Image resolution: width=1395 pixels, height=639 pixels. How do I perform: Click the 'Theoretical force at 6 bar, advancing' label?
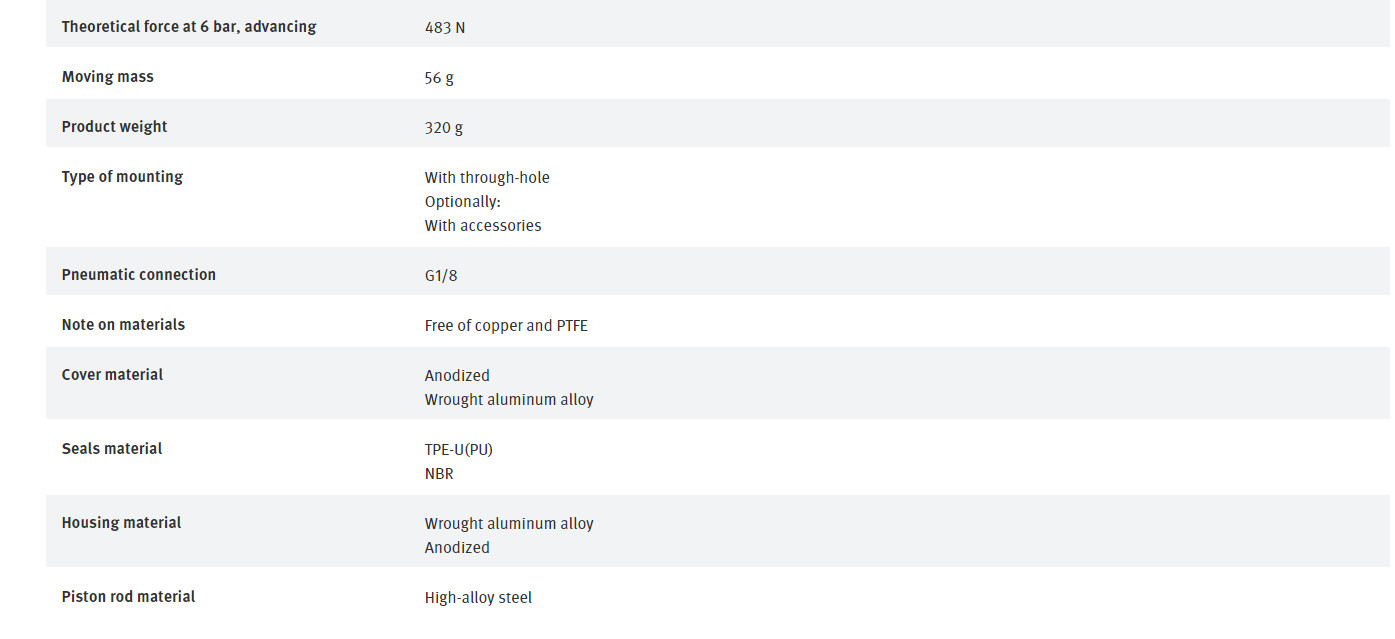189,27
